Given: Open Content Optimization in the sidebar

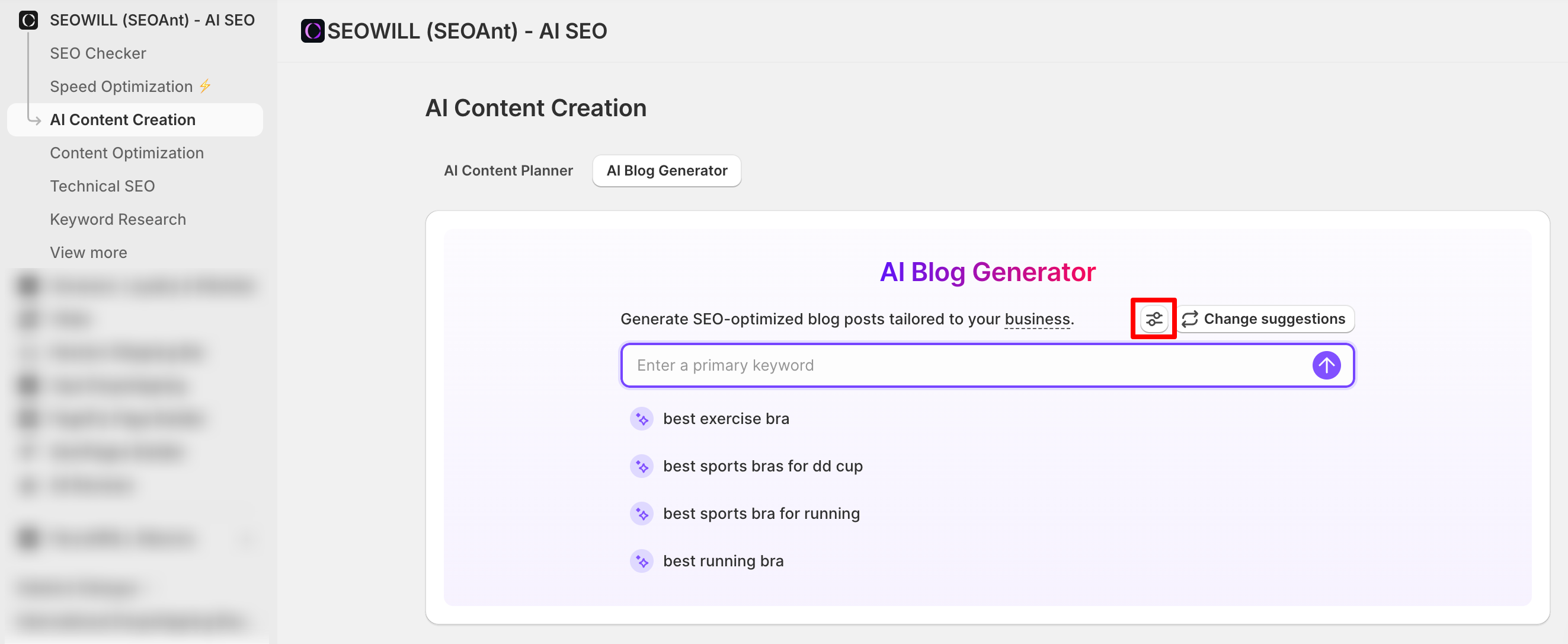Looking at the screenshot, I should click(x=127, y=153).
